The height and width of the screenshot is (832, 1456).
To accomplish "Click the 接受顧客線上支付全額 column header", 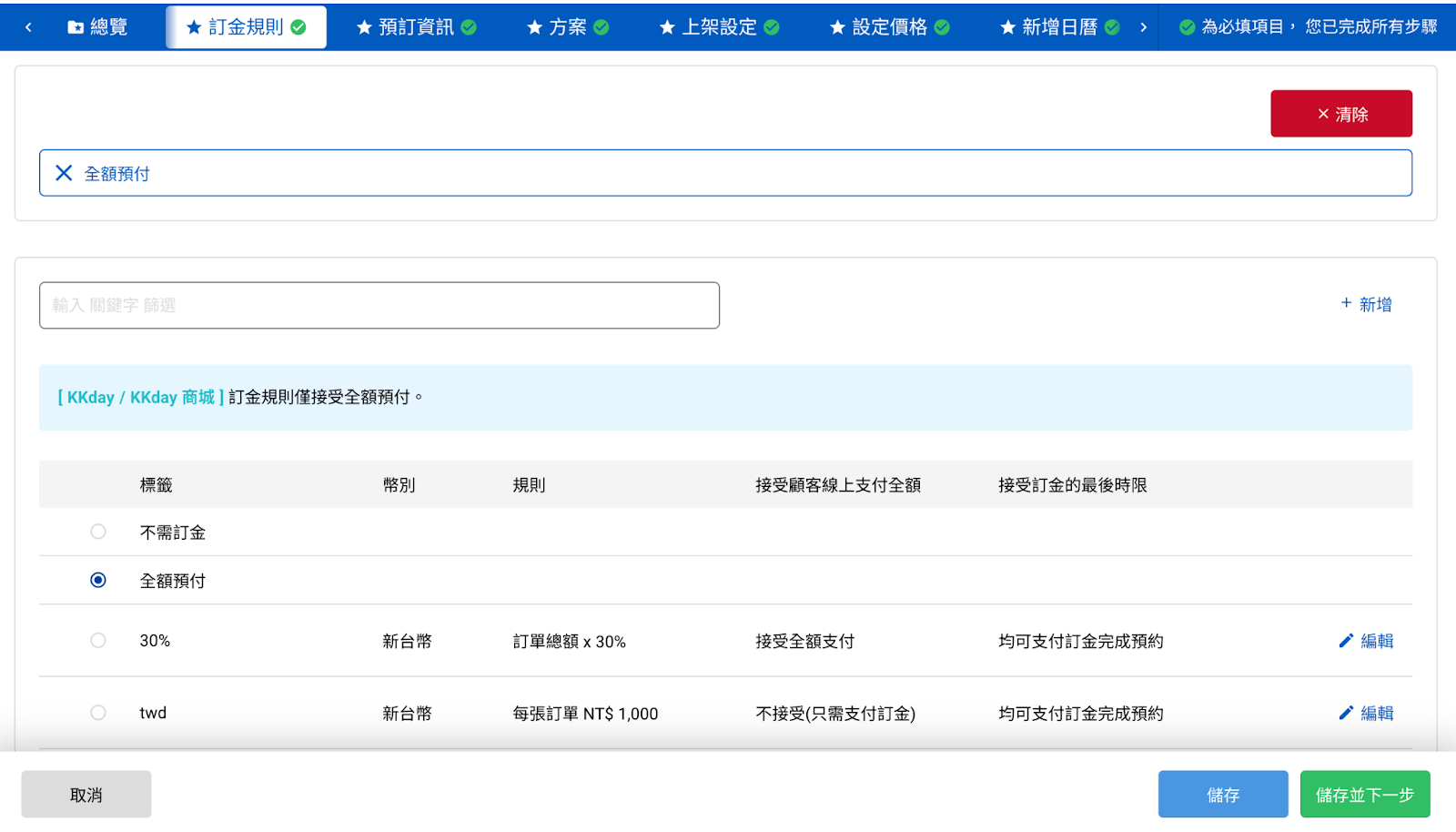I will click(838, 485).
